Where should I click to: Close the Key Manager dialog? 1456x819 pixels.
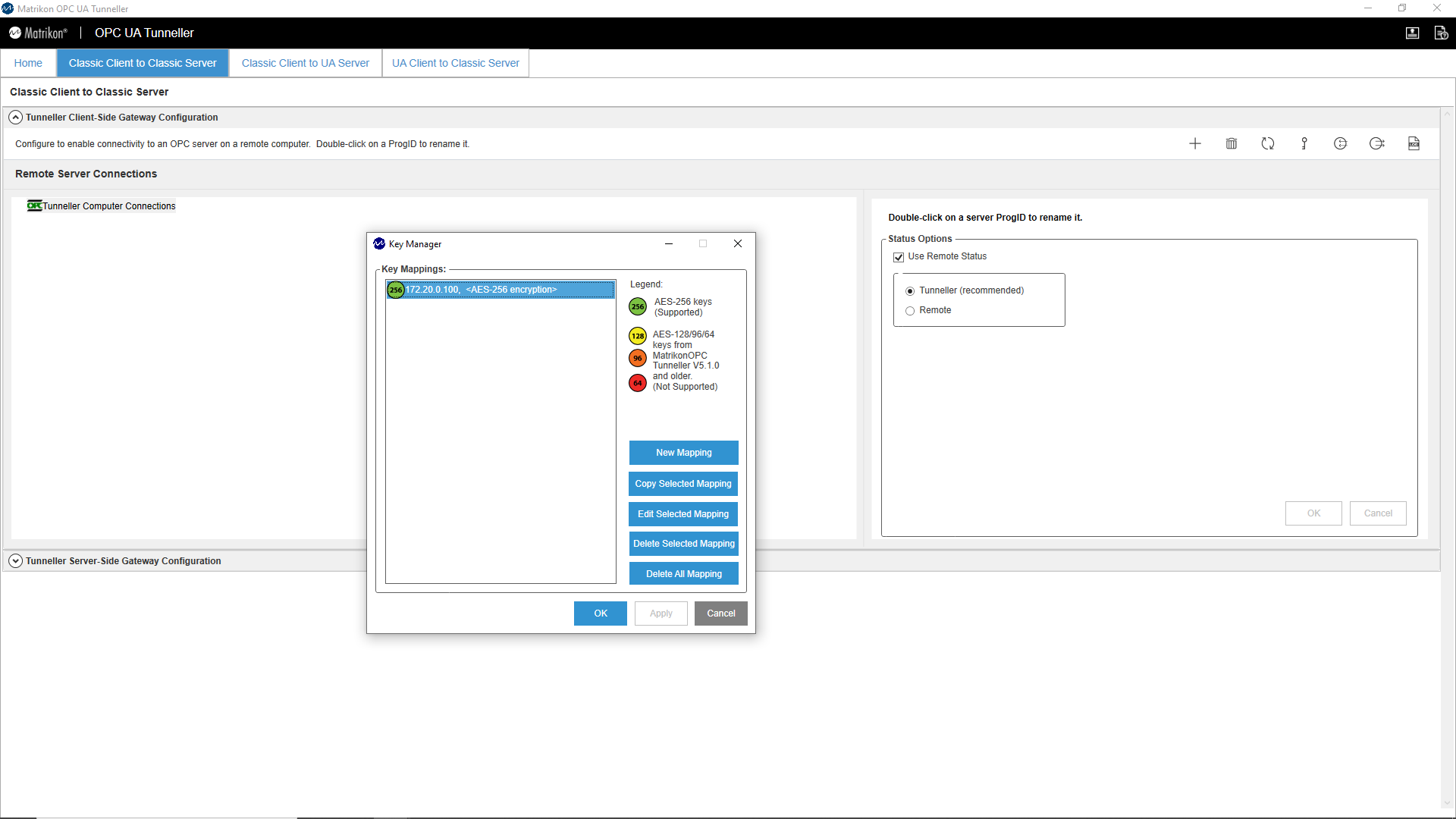click(x=738, y=243)
